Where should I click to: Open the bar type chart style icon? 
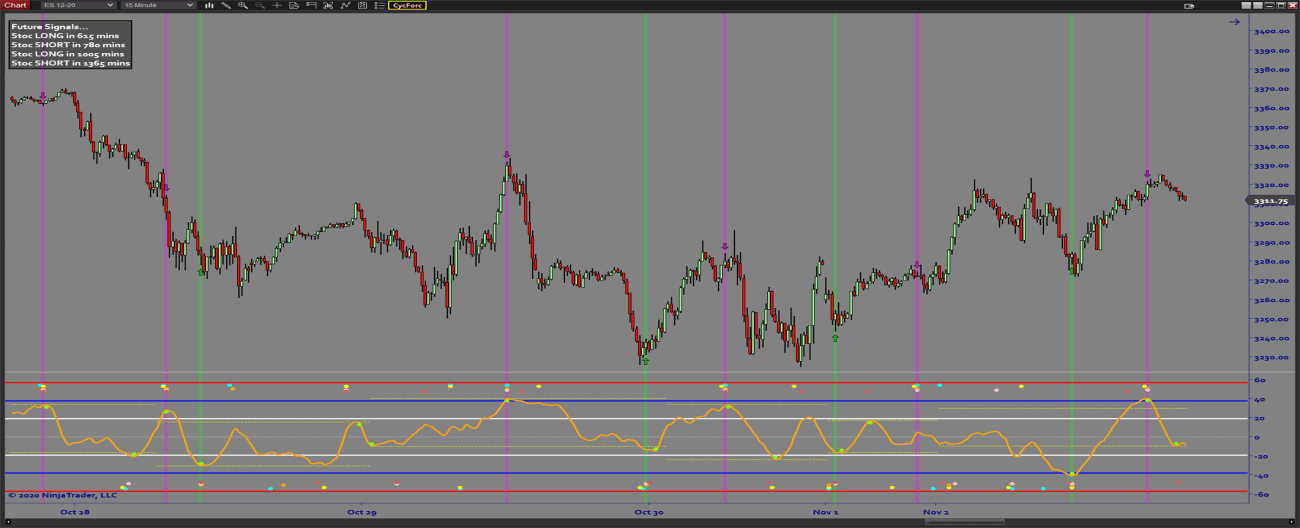pyautogui.click(x=207, y=5)
